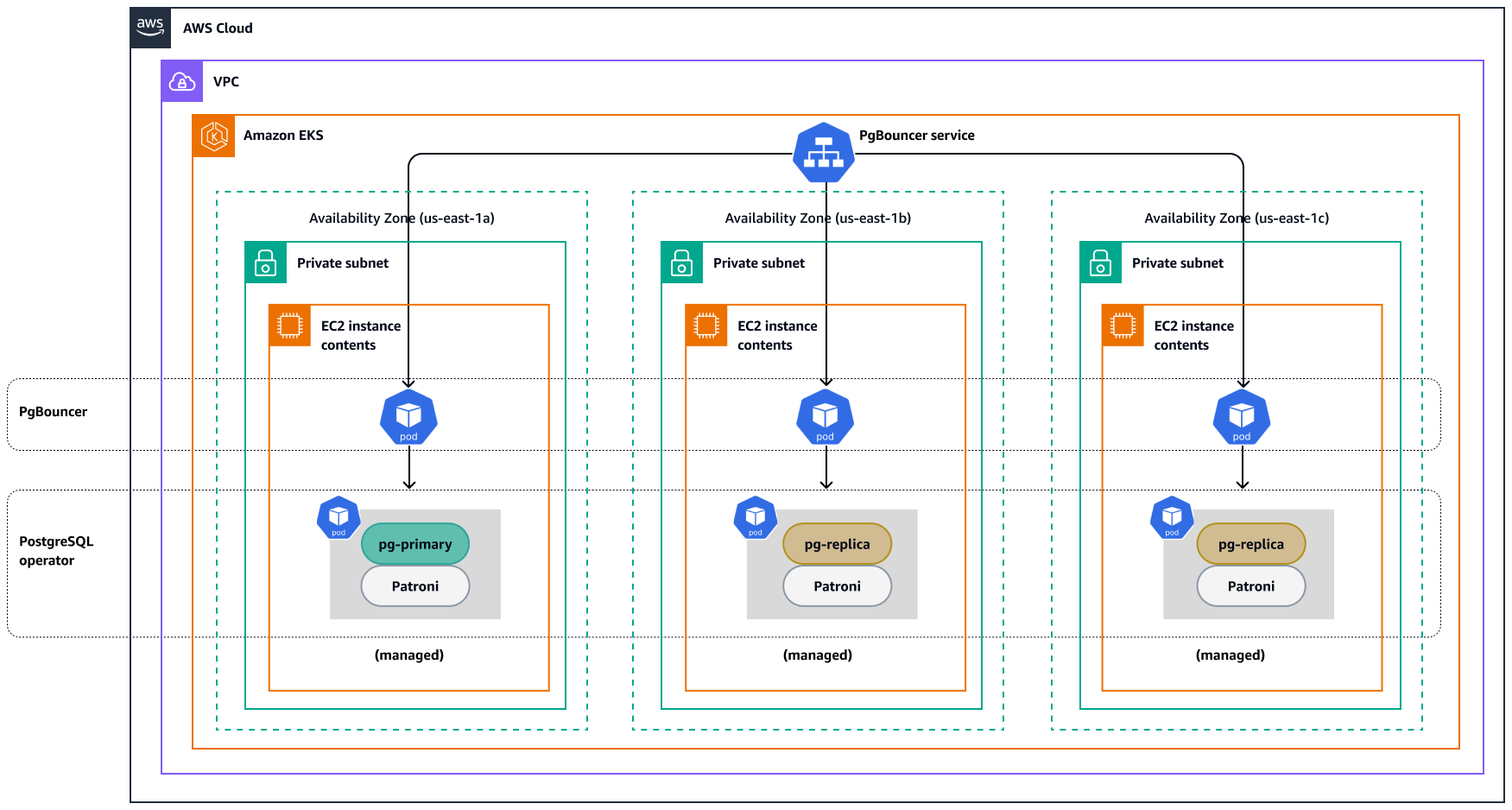
Task: Click the pg-replica label in us-east-1b
Action: pyautogui.click(x=837, y=544)
